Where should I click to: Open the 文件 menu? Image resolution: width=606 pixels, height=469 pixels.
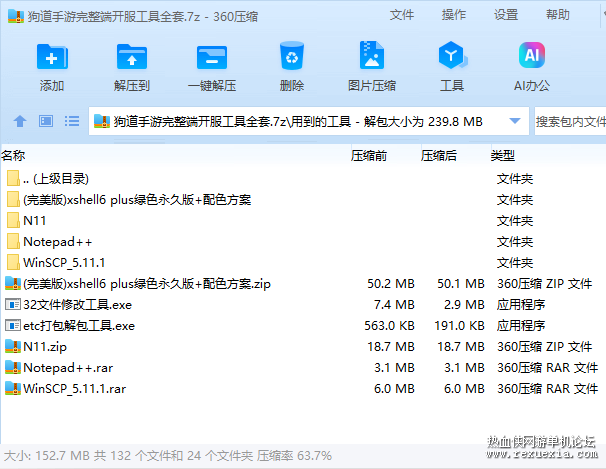(x=402, y=15)
